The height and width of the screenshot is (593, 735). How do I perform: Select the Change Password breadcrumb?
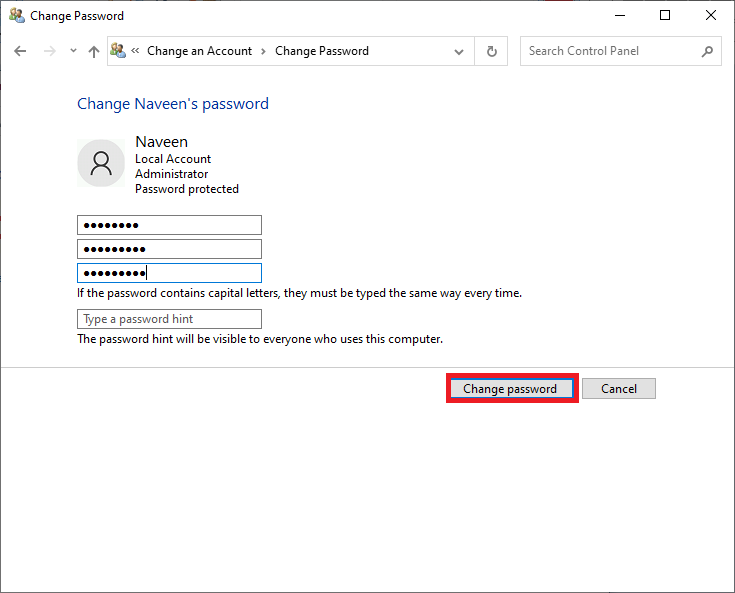tap(322, 51)
